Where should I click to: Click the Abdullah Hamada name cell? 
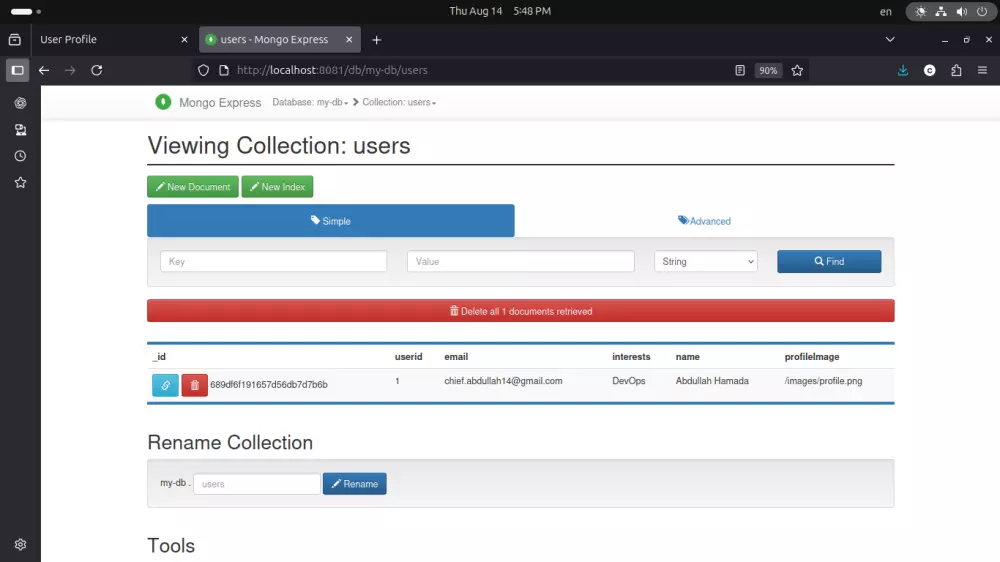click(x=712, y=381)
